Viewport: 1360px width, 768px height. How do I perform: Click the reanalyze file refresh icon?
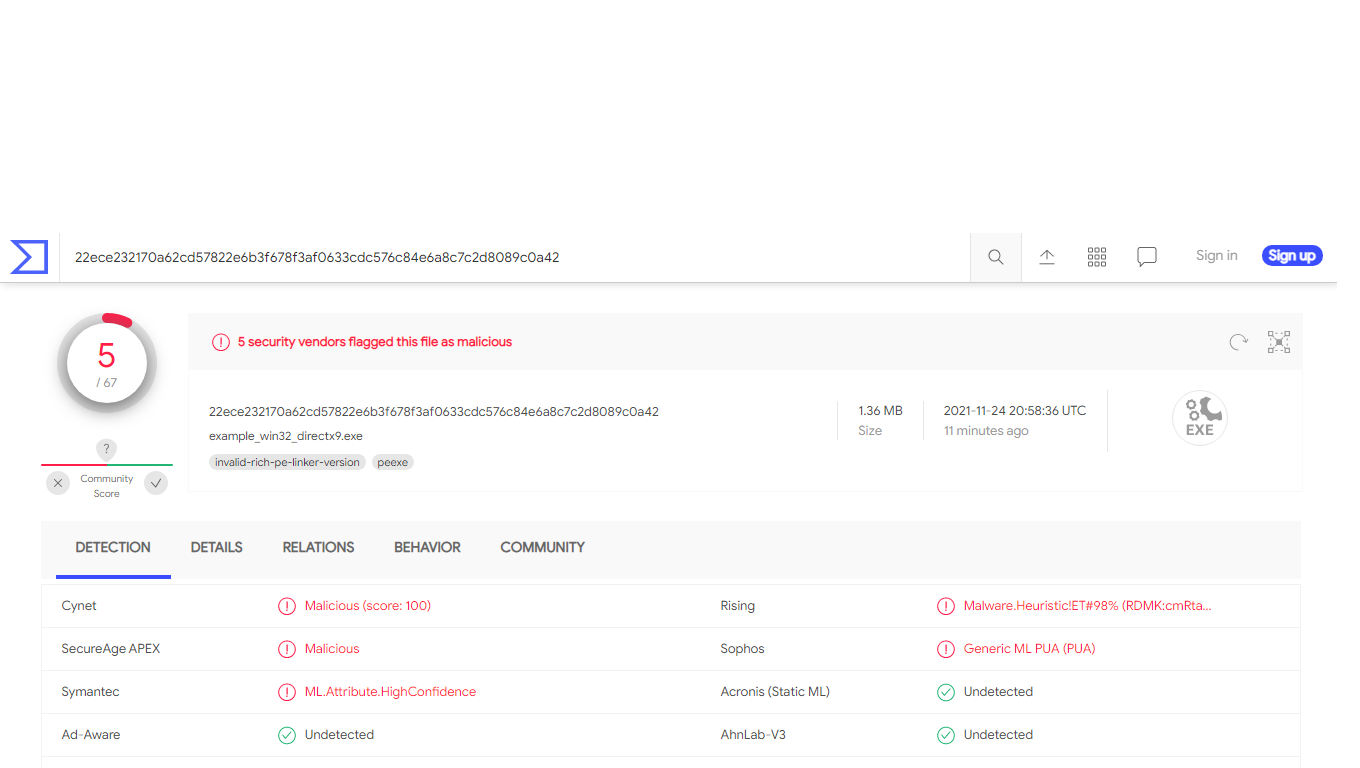click(1239, 342)
